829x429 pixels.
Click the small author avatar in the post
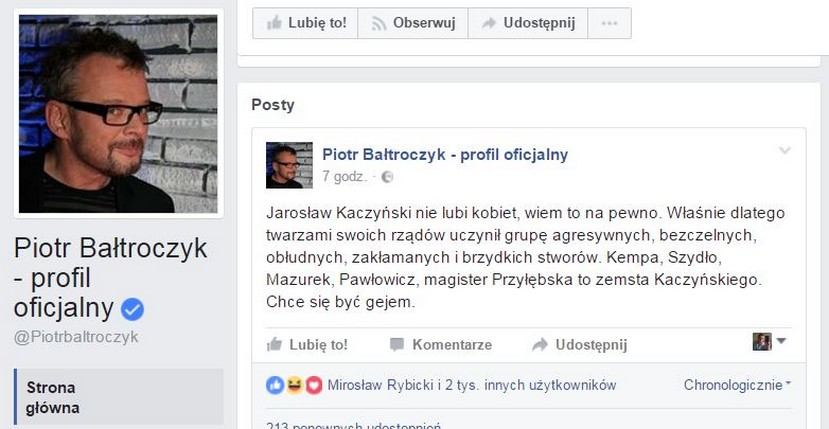tap(289, 165)
